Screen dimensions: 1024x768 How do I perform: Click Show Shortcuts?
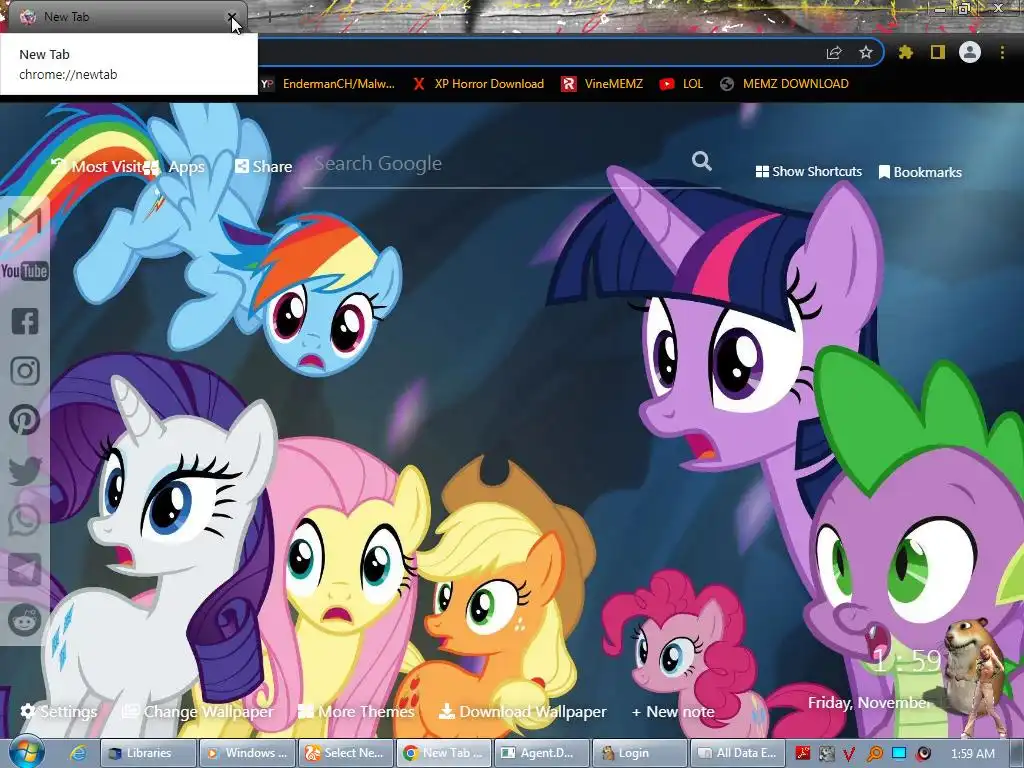pyautogui.click(x=808, y=172)
